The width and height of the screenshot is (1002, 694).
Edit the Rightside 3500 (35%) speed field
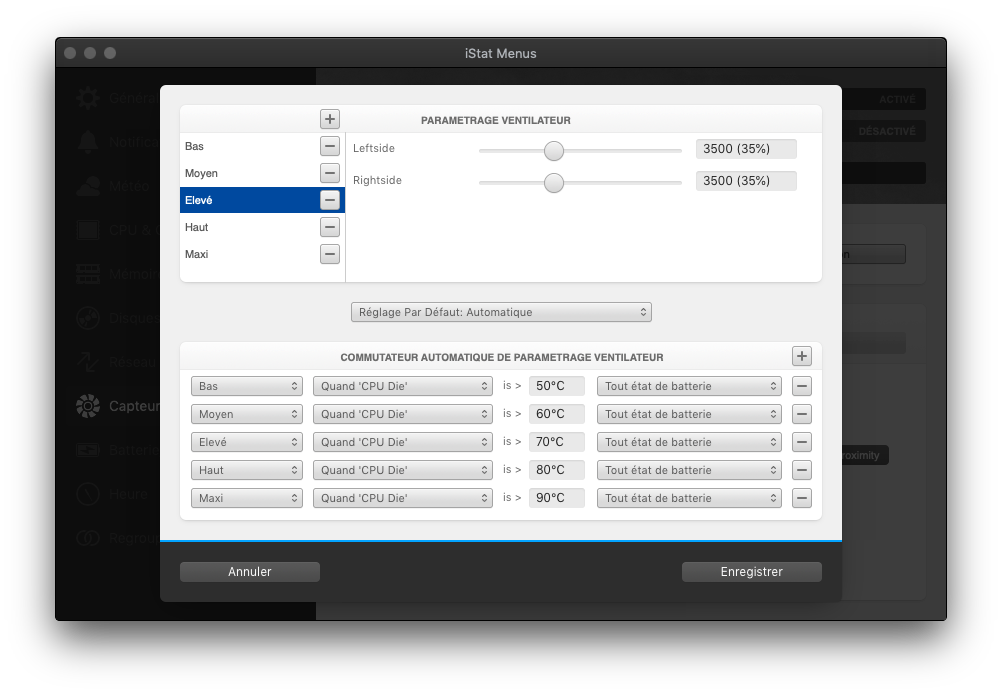click(746, 181)
